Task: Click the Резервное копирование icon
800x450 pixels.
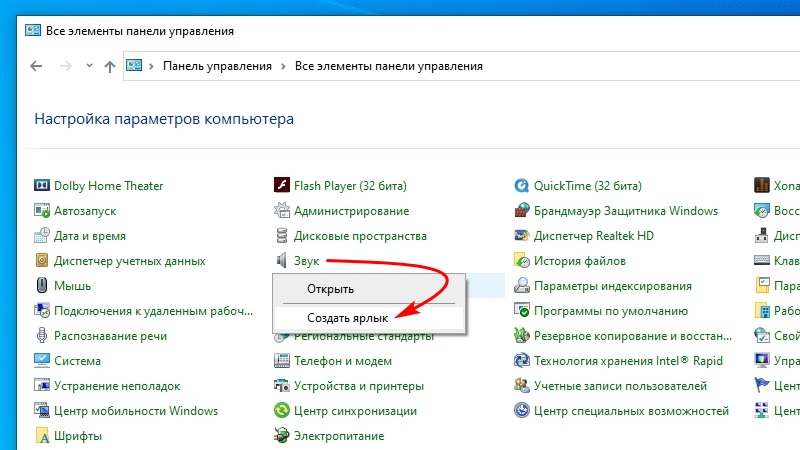Action: pos(521,335)
